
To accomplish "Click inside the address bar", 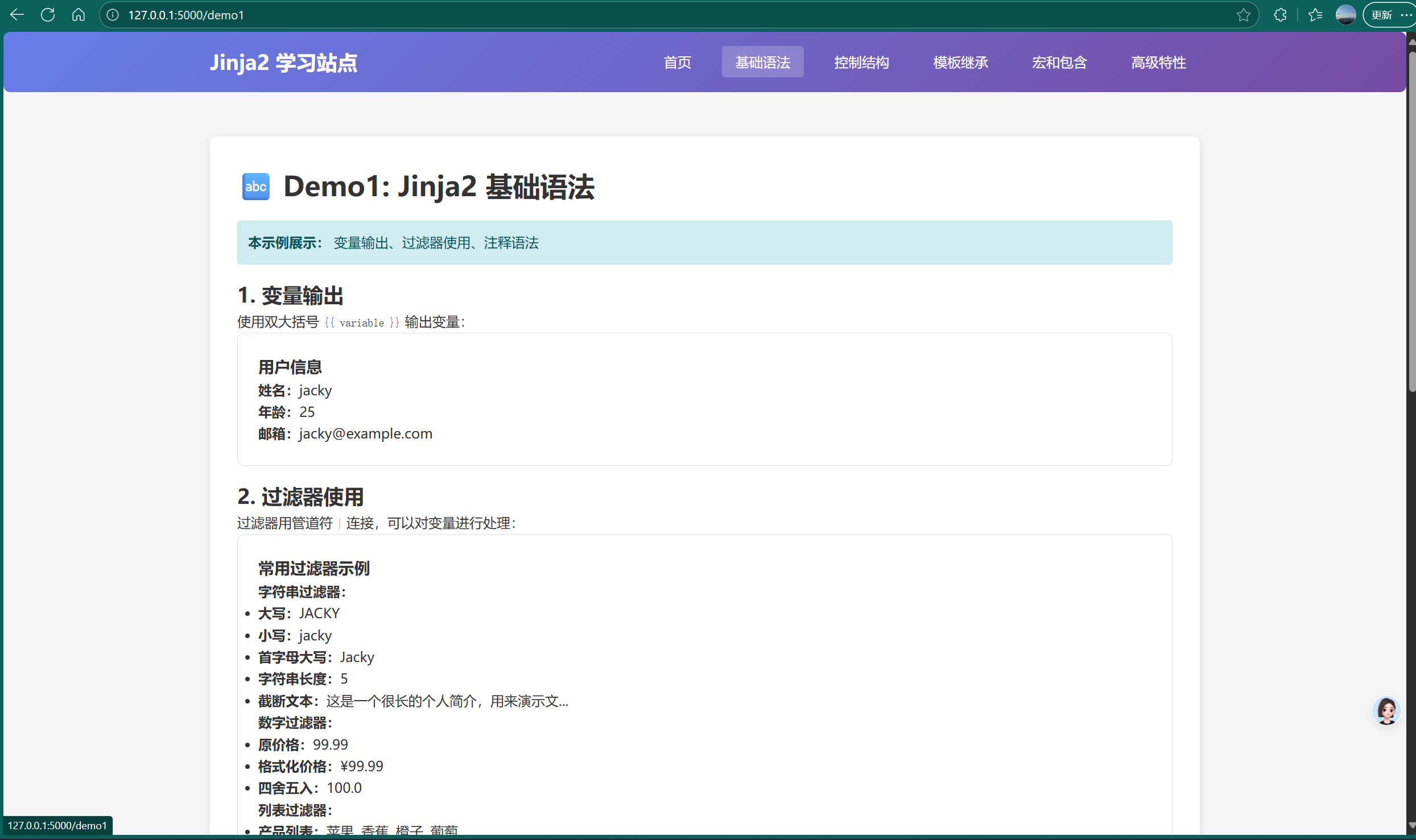I will coord(398,15).
